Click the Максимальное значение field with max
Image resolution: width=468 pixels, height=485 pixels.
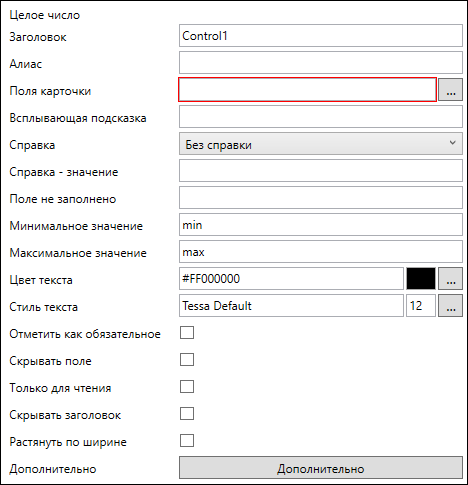point(321,252)
